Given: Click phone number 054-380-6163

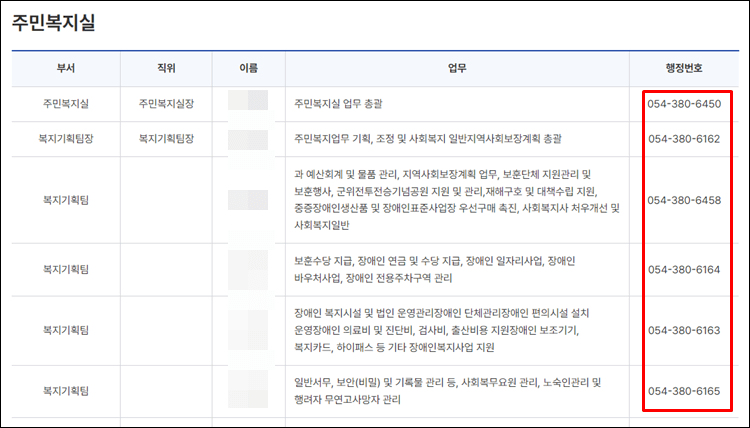Looking at the screenshot, I should pyautogui.click(x=684, y=330).
